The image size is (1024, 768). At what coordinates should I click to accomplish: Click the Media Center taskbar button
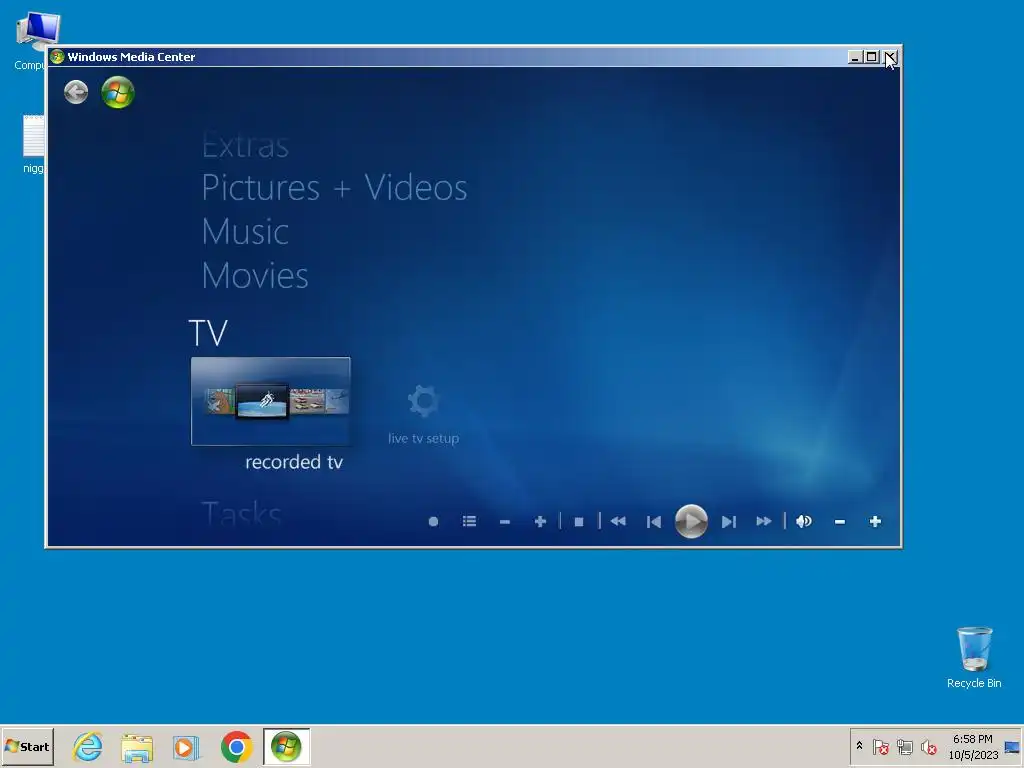[286, 746]
